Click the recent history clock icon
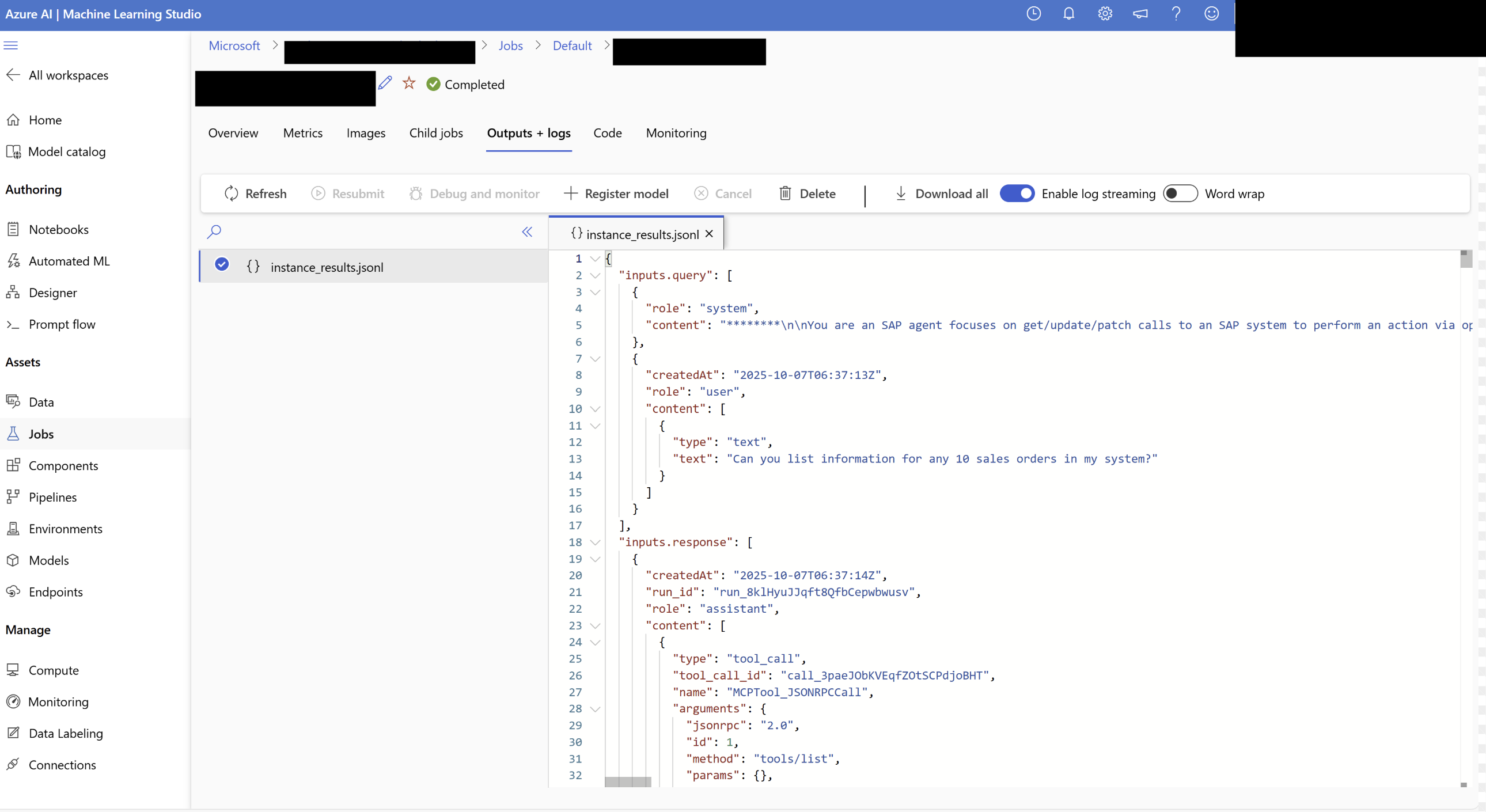The width and height of the screenshot is (1486, 812). (x=1033, y=14)
